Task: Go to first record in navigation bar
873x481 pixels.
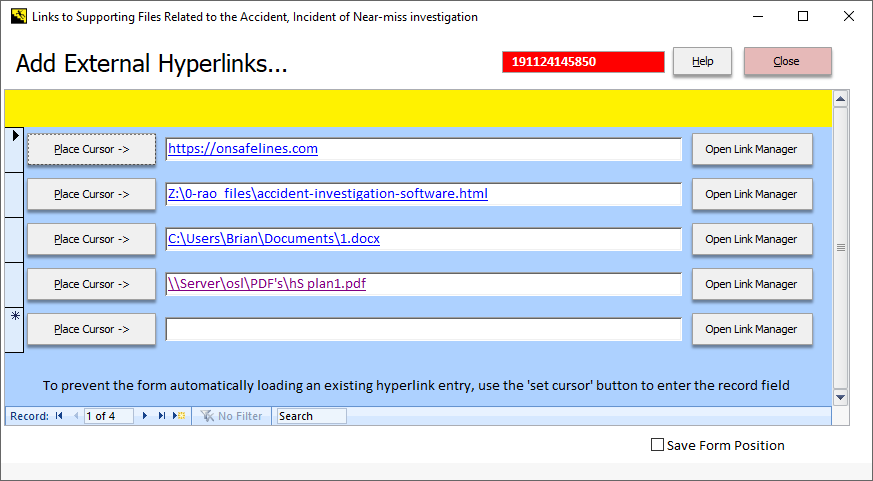Action: (59, 416)
